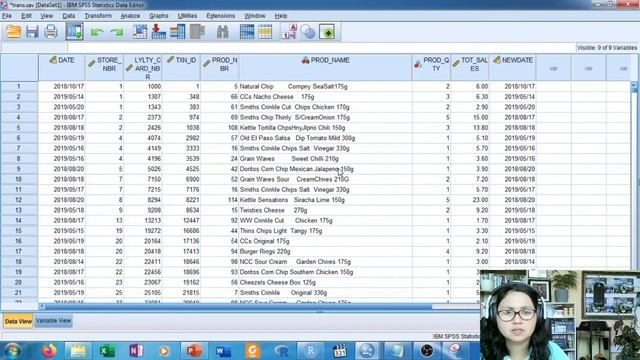Select row number 1 header
This screenshot has height=360, width=640.
coord(19,87)
